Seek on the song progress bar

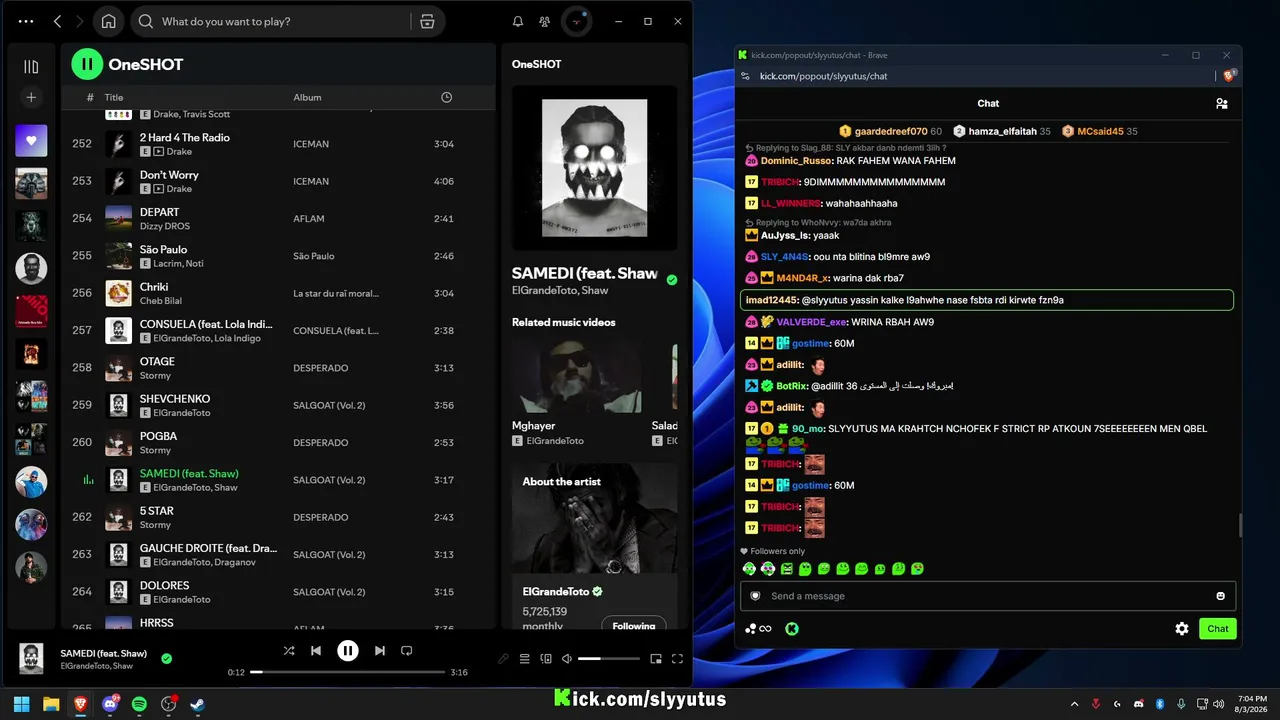tap(347, 672)
